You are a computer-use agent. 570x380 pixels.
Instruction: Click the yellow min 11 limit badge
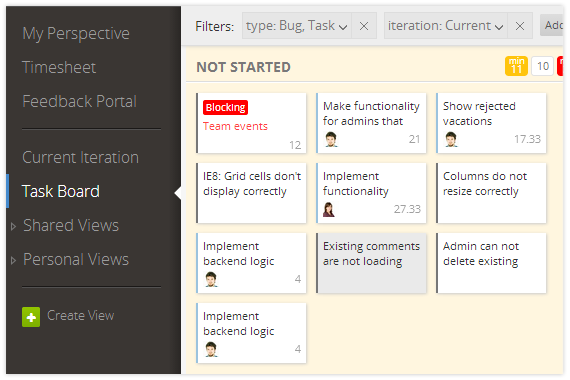coord(516,66)
